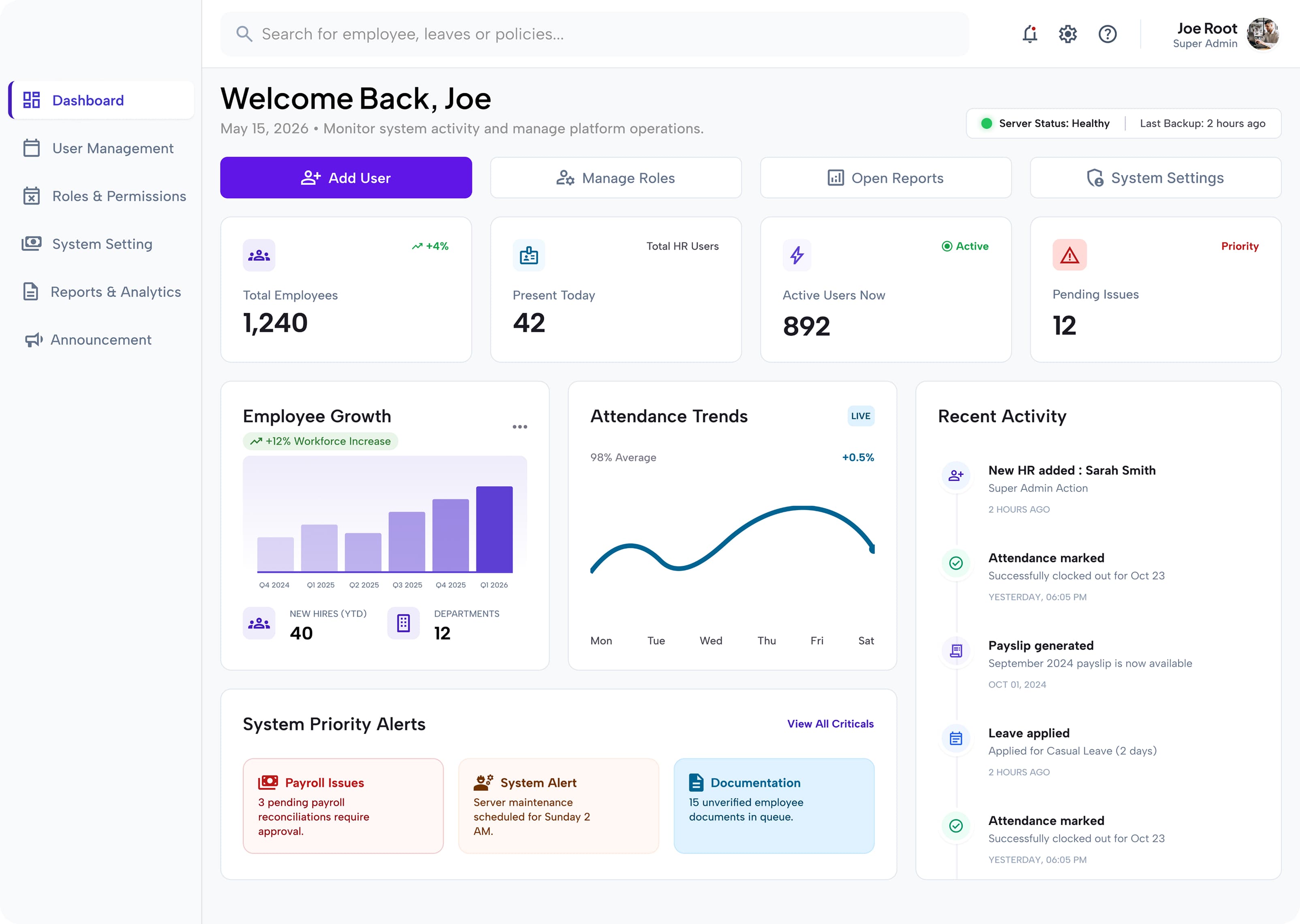Open the notifications bell

tap(1030, 34)
